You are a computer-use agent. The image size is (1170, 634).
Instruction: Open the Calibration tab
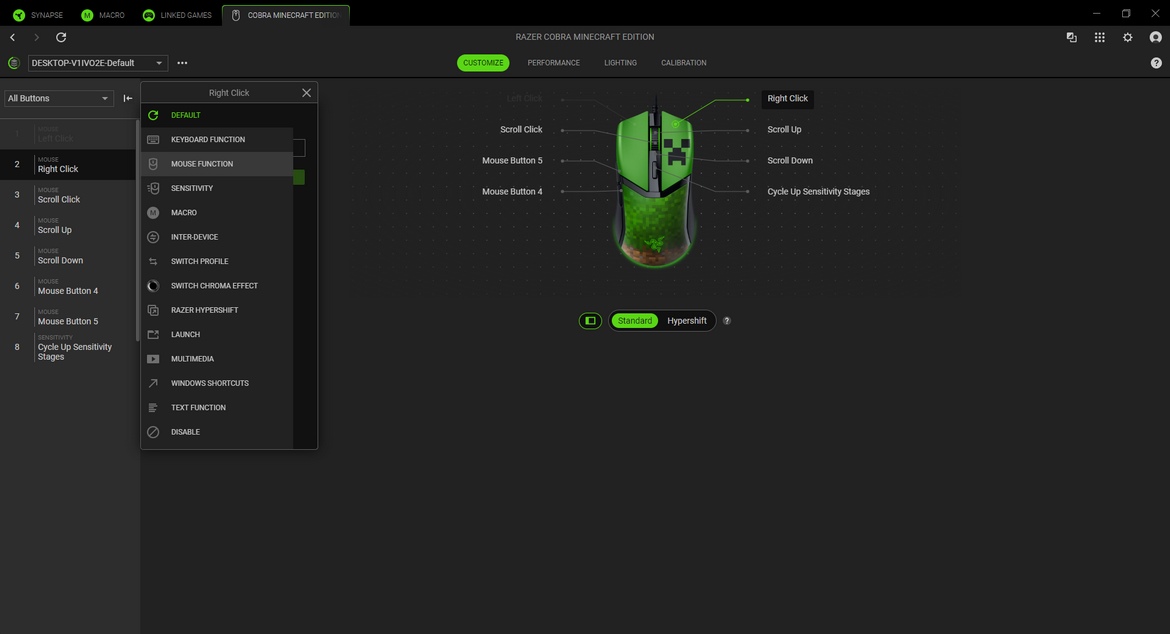coord(683,63)
